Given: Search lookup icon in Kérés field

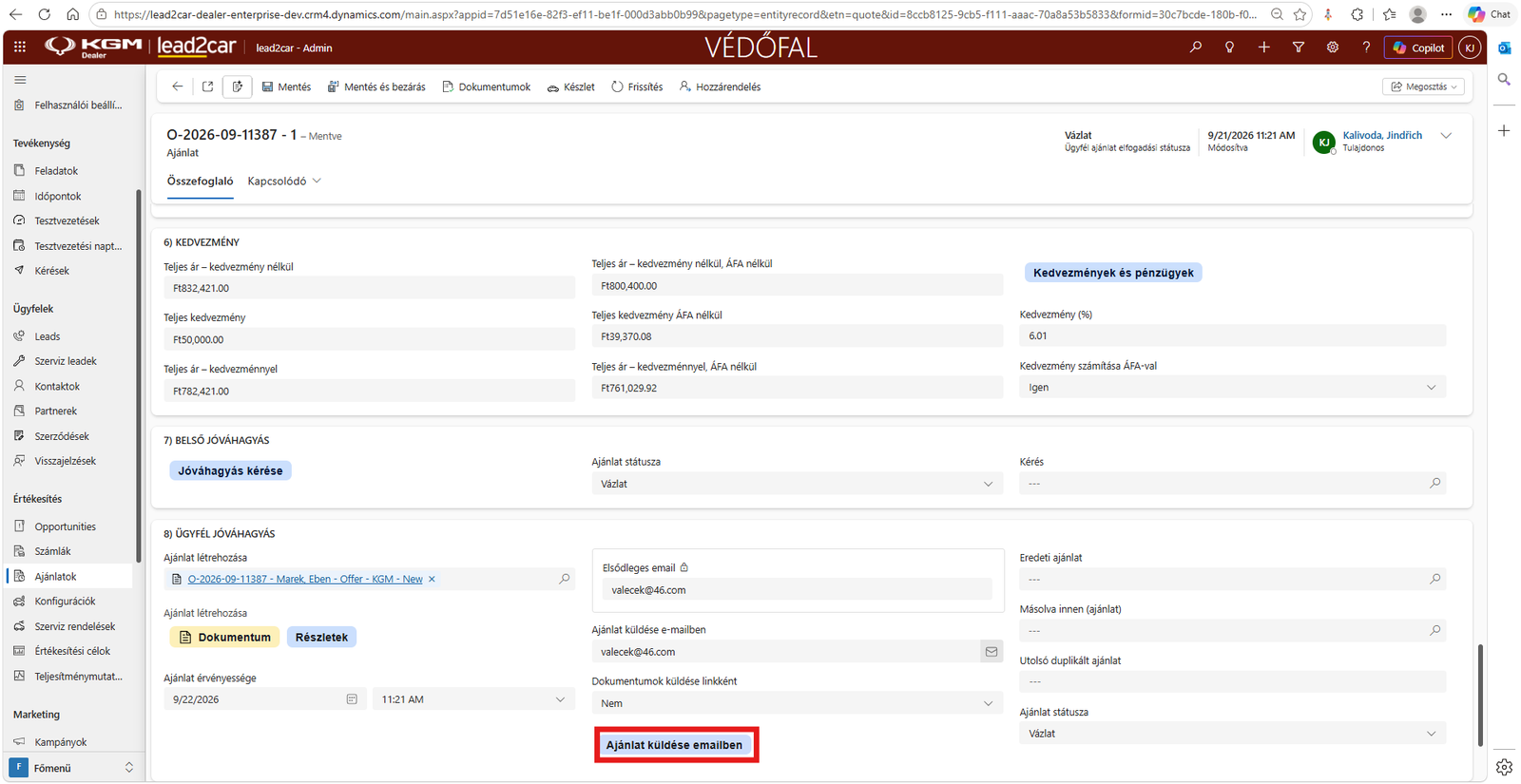Looking at the screenshot, I should [x=1435, y=484].
